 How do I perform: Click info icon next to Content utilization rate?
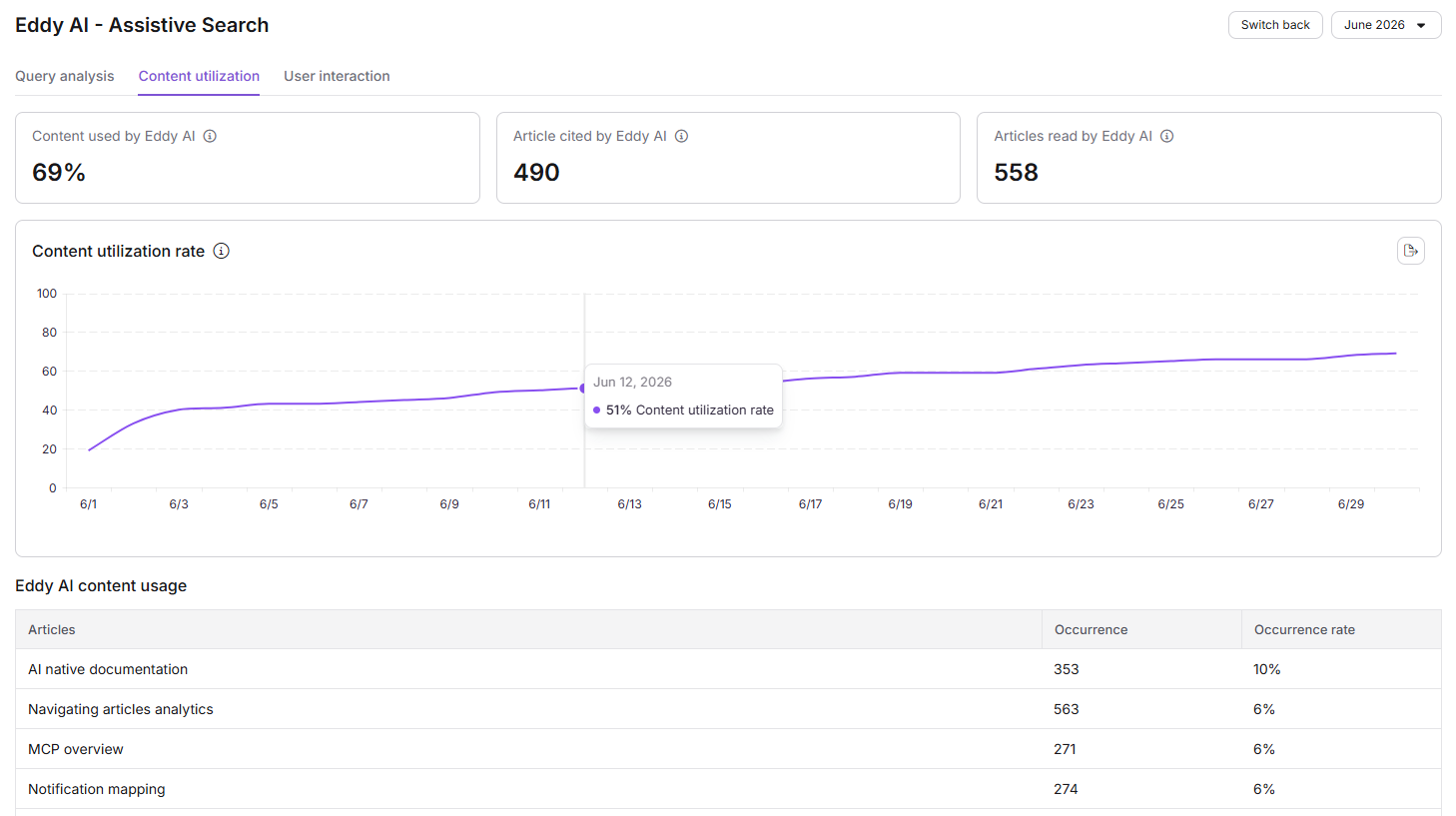click(222, 251)
